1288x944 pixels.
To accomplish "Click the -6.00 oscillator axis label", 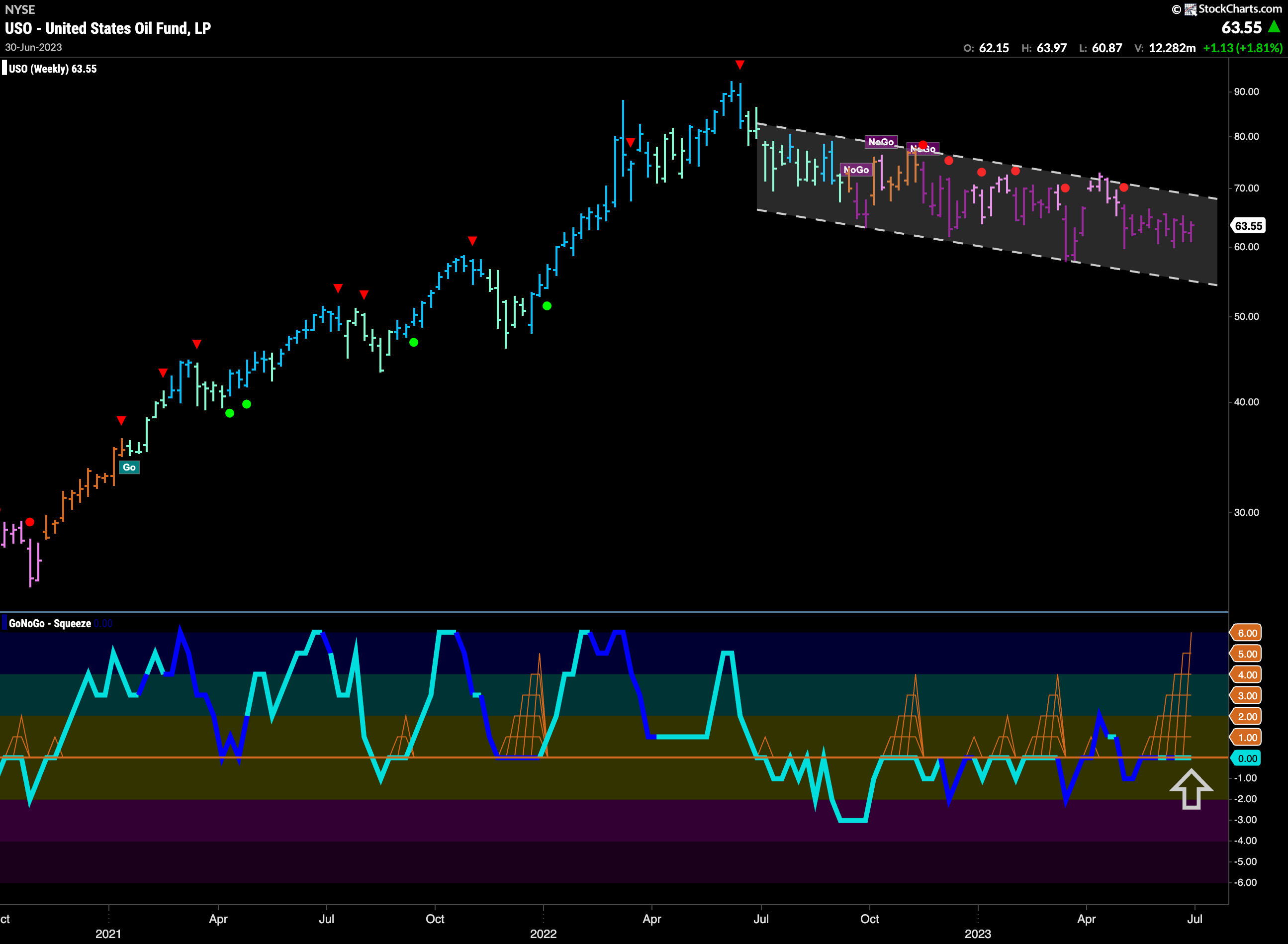I will (1245, 883).
